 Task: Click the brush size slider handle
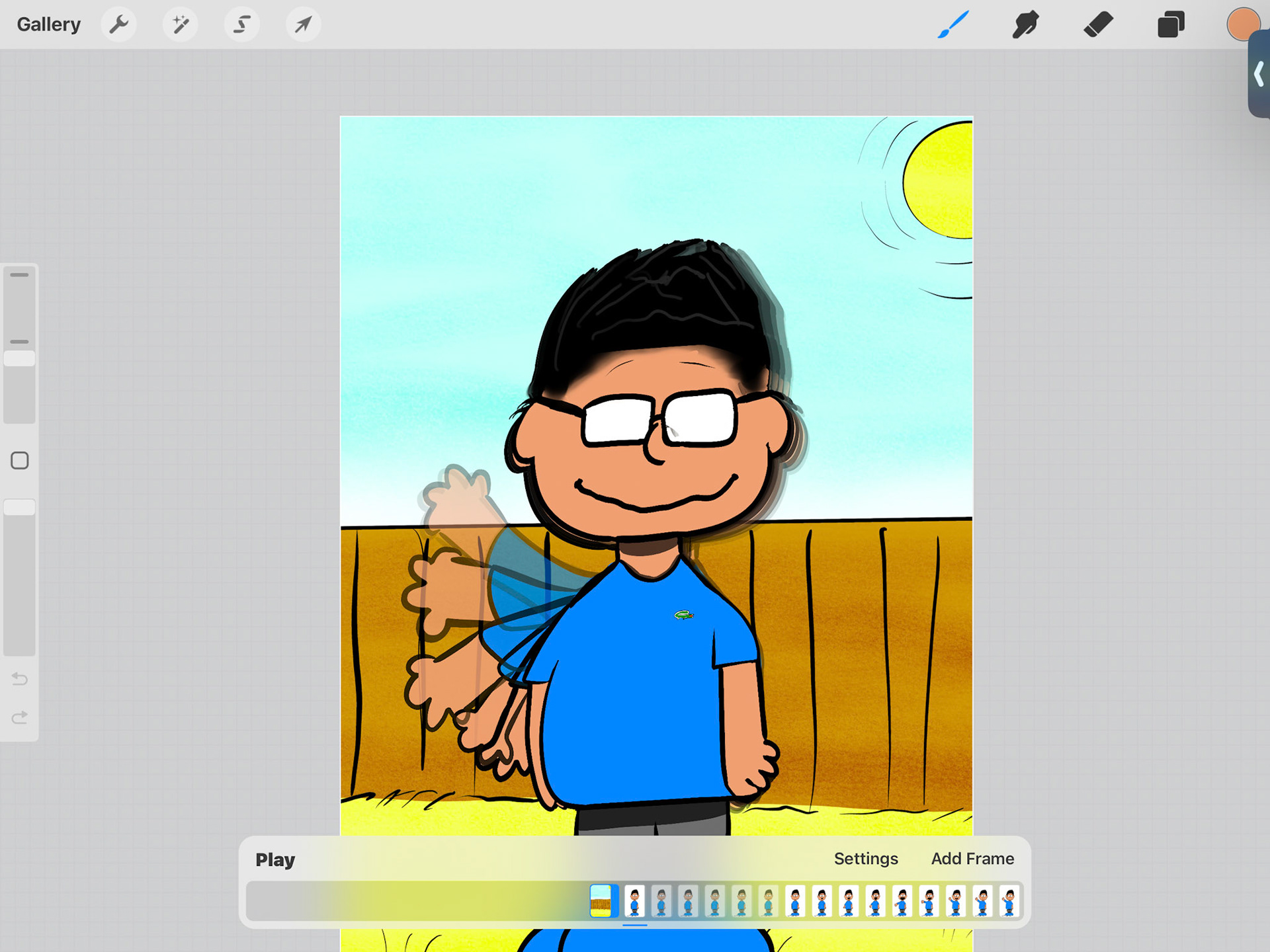click(x=20, y=358)
